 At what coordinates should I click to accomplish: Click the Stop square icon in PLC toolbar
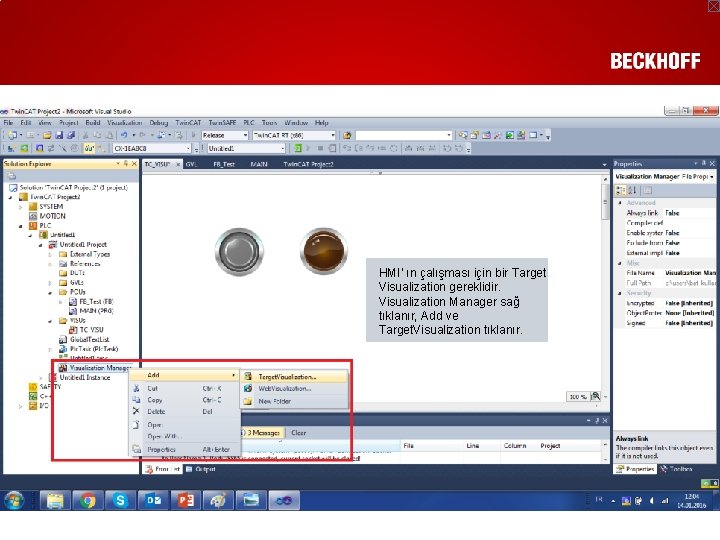(320, 148)
